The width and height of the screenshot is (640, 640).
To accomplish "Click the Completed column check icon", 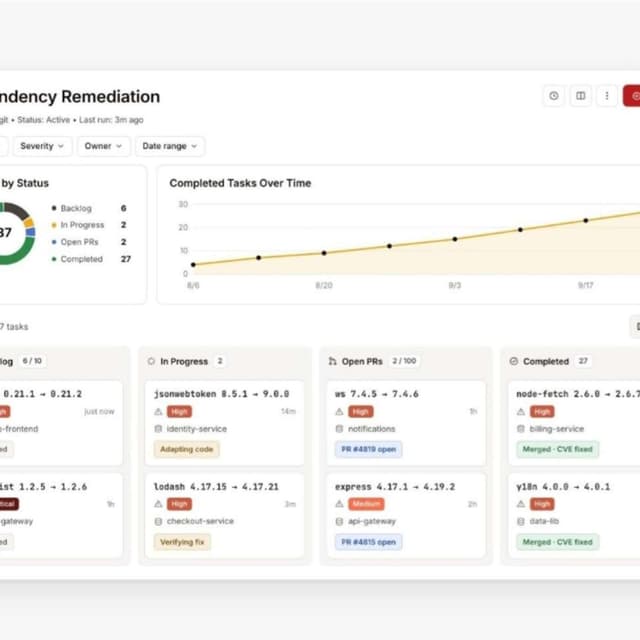I will 514,361.
